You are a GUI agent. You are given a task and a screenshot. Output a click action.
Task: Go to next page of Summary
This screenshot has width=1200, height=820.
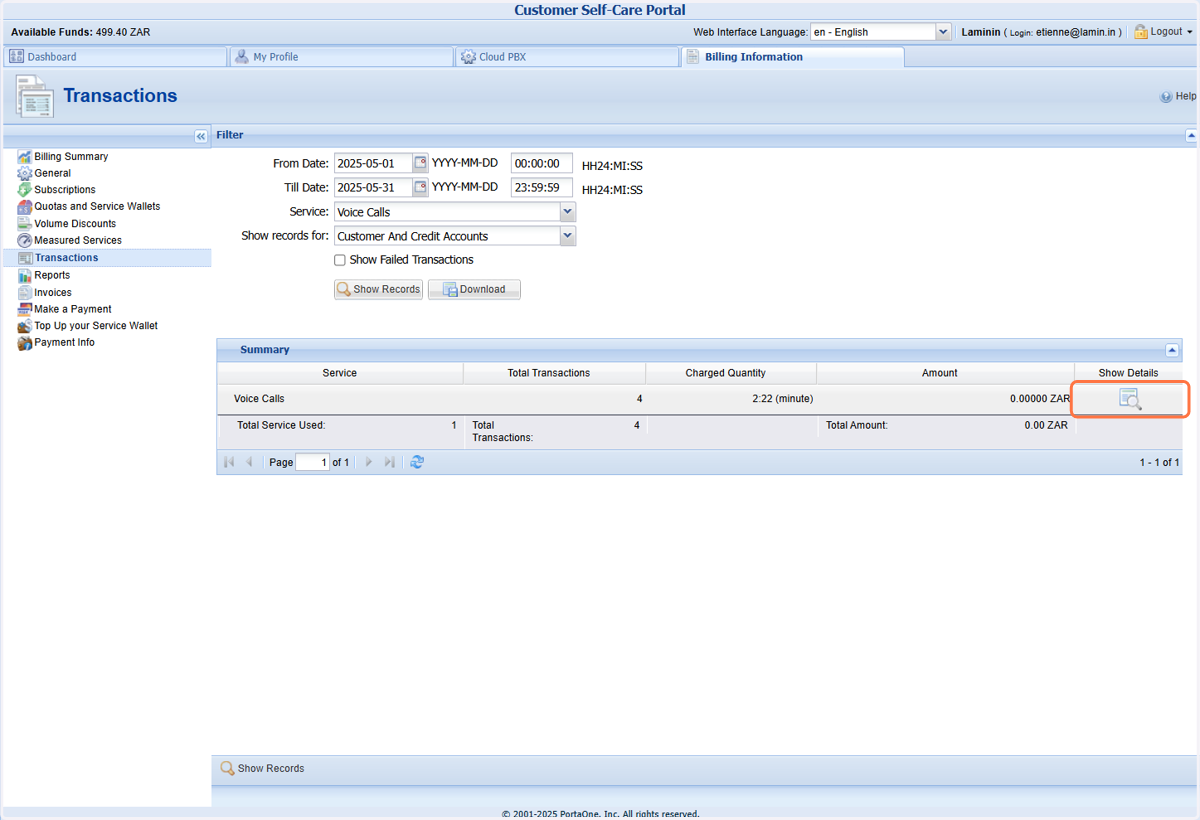click(x=369, y=462)
